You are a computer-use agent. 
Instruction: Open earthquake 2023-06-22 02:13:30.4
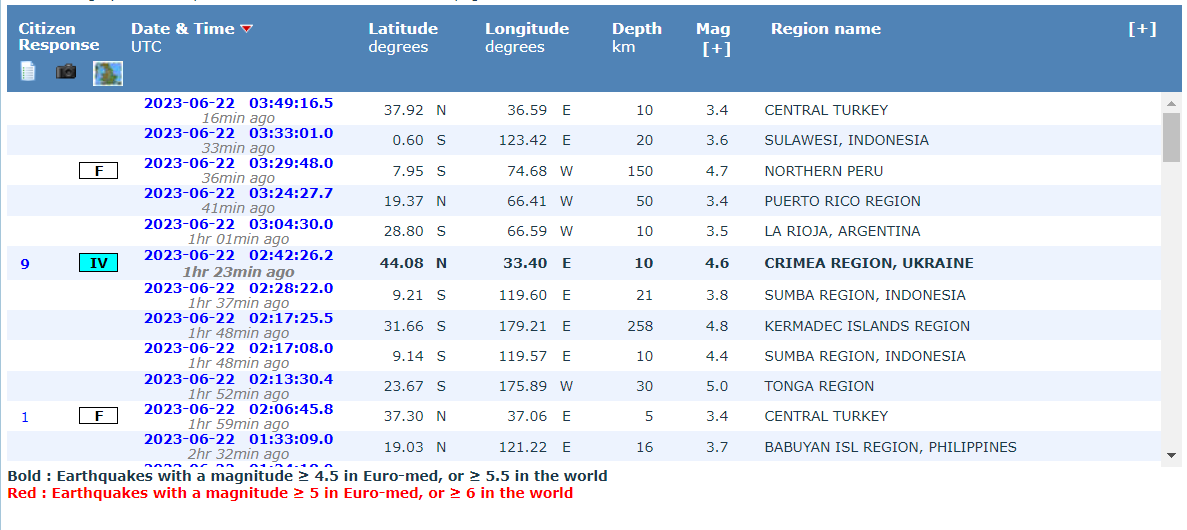[x=238, y=379]
